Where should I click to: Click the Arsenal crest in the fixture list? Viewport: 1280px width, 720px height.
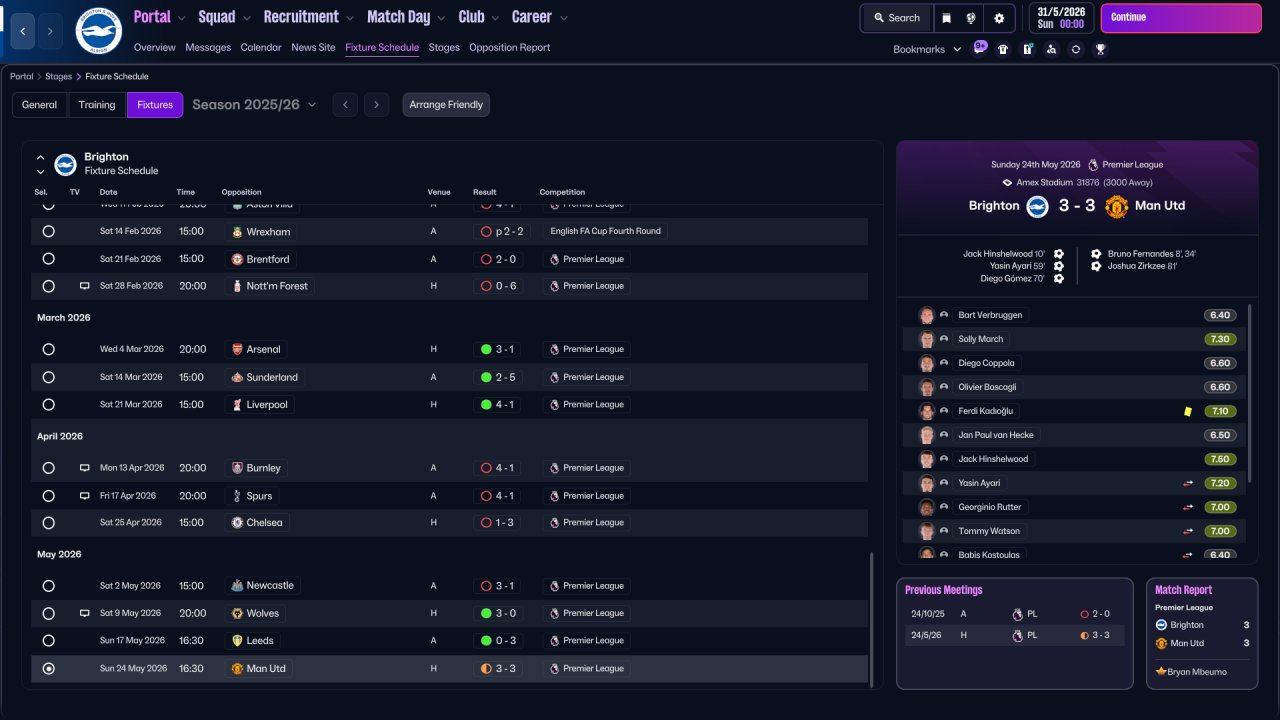click(x=237, y=349)
